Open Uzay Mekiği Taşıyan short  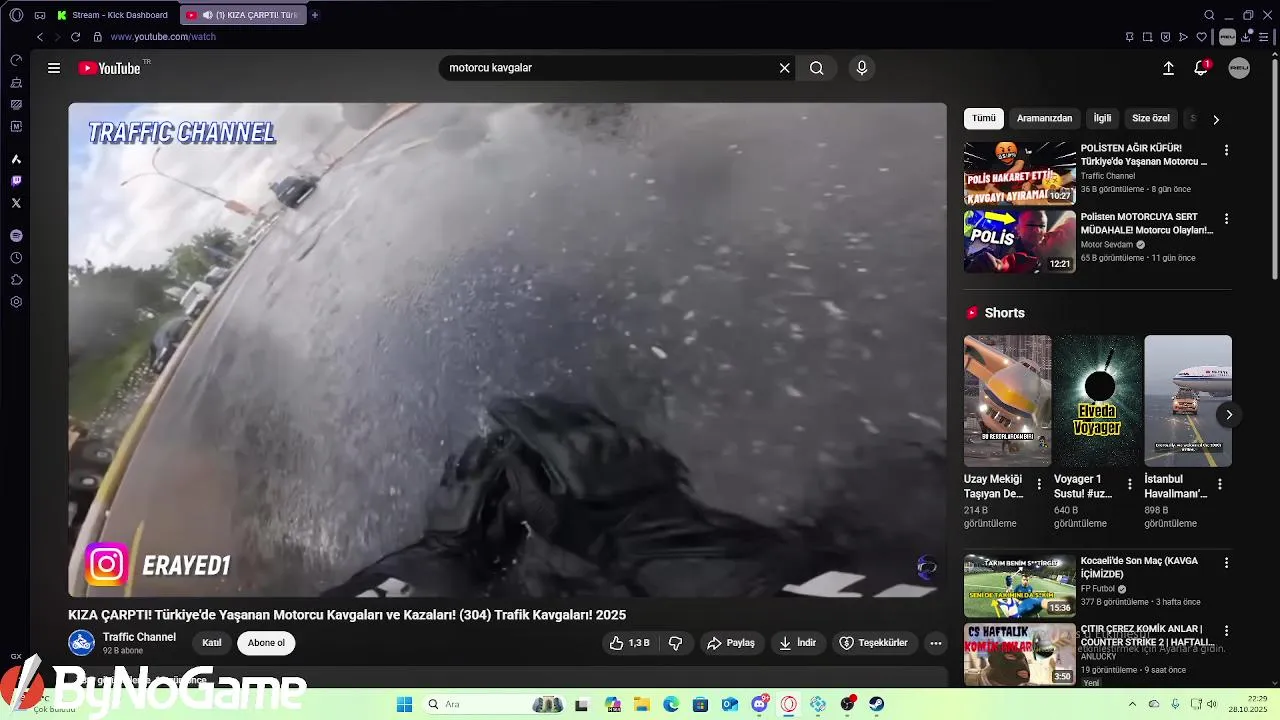(1007, 400)
